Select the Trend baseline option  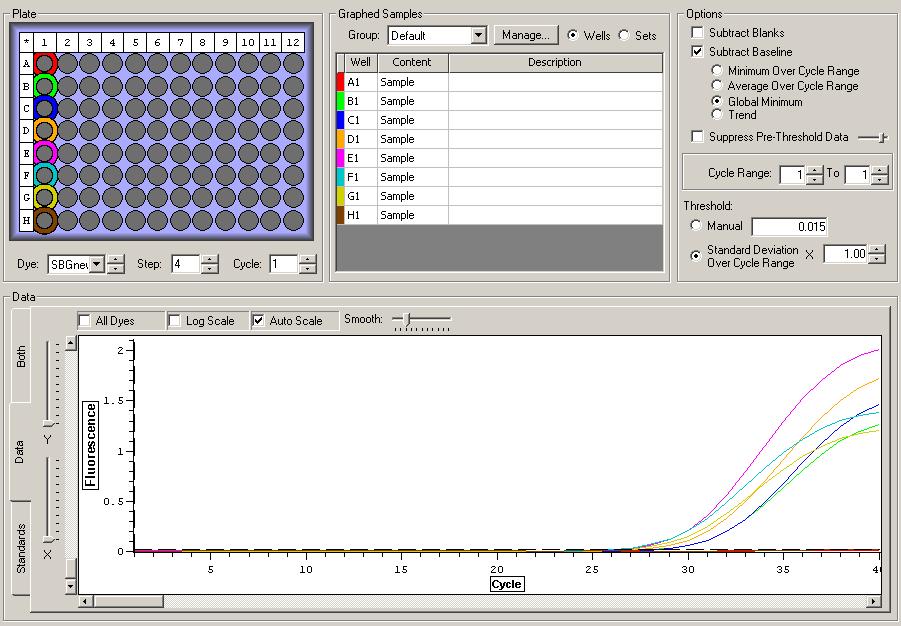pos(717,114)
